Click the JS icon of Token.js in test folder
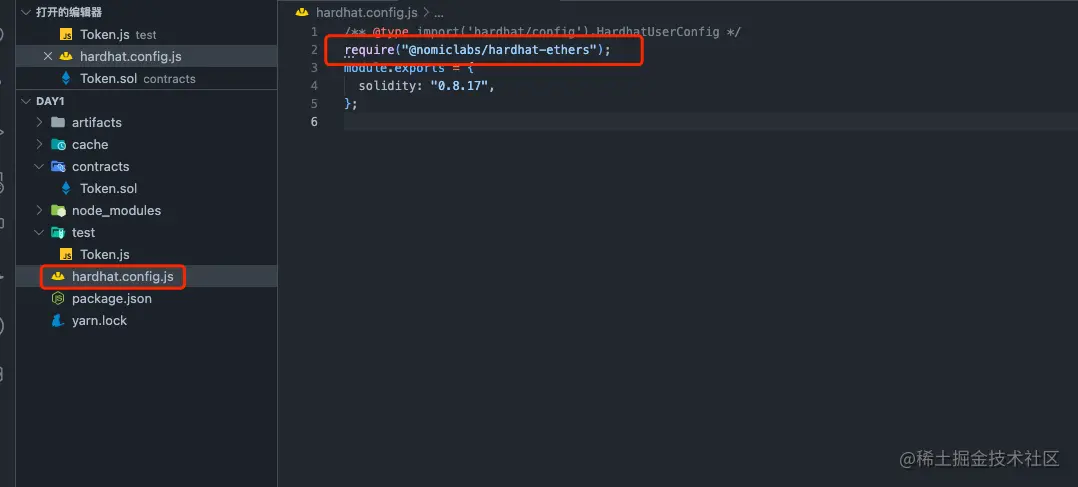The height and width of the screenshot is (487, 1078). click(66, 255)
